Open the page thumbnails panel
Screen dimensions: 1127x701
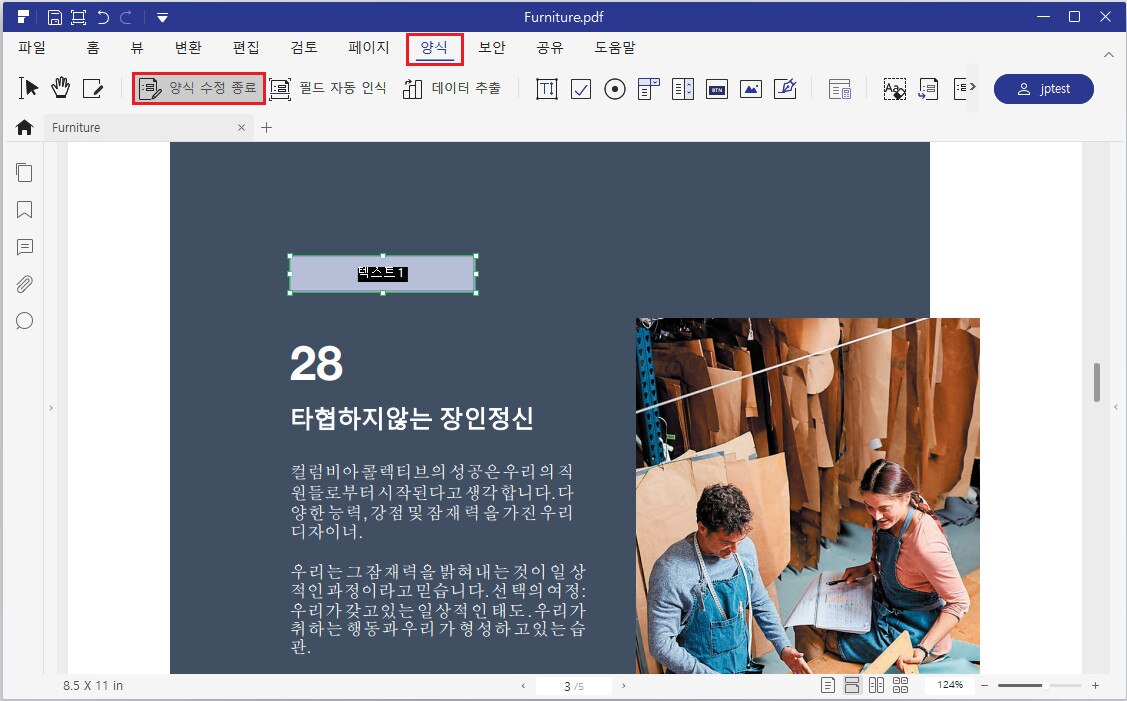24,173
